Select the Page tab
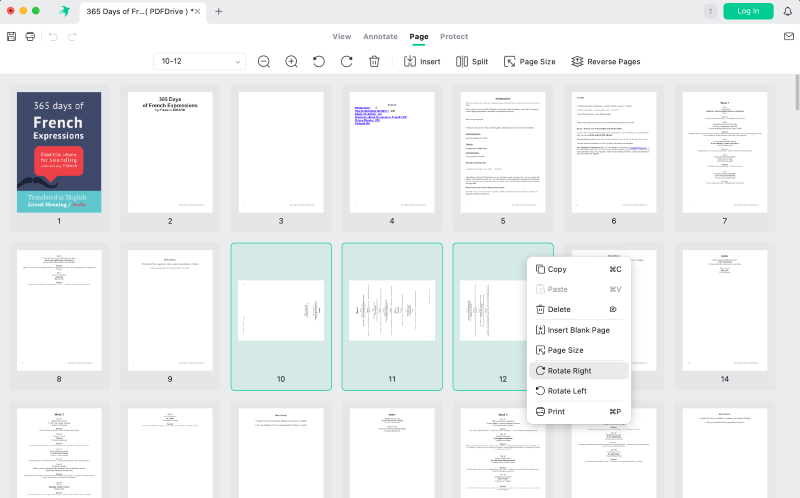The height and width of the screenshot is (498, 800). (419, 36)
